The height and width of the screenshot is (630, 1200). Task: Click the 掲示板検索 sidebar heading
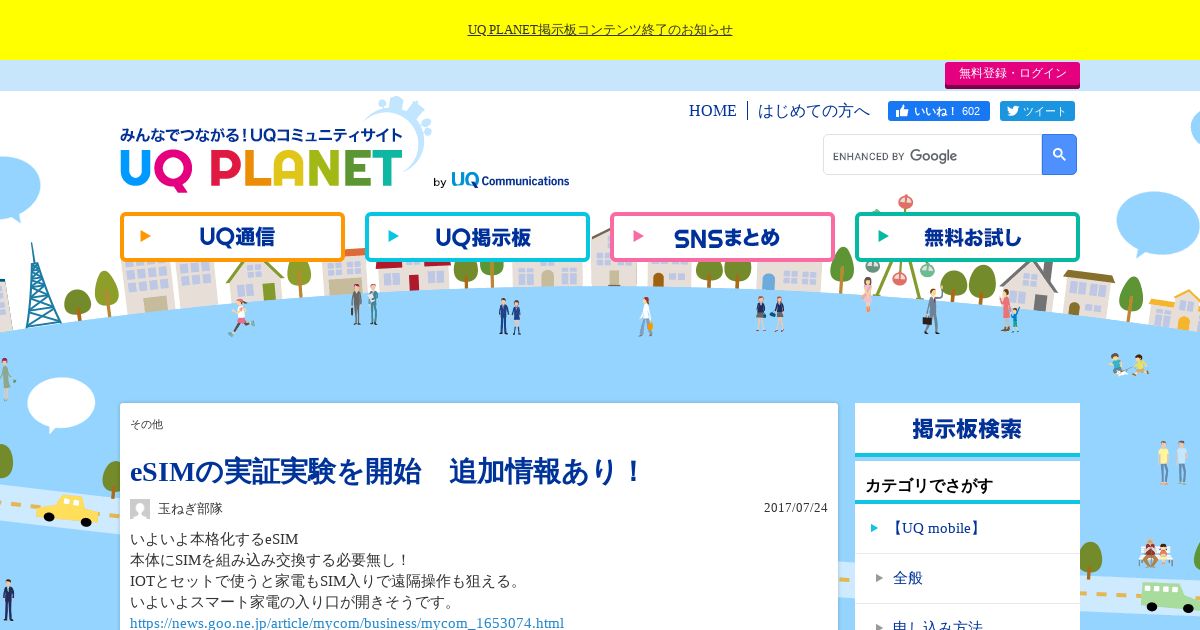coord(967,429)
